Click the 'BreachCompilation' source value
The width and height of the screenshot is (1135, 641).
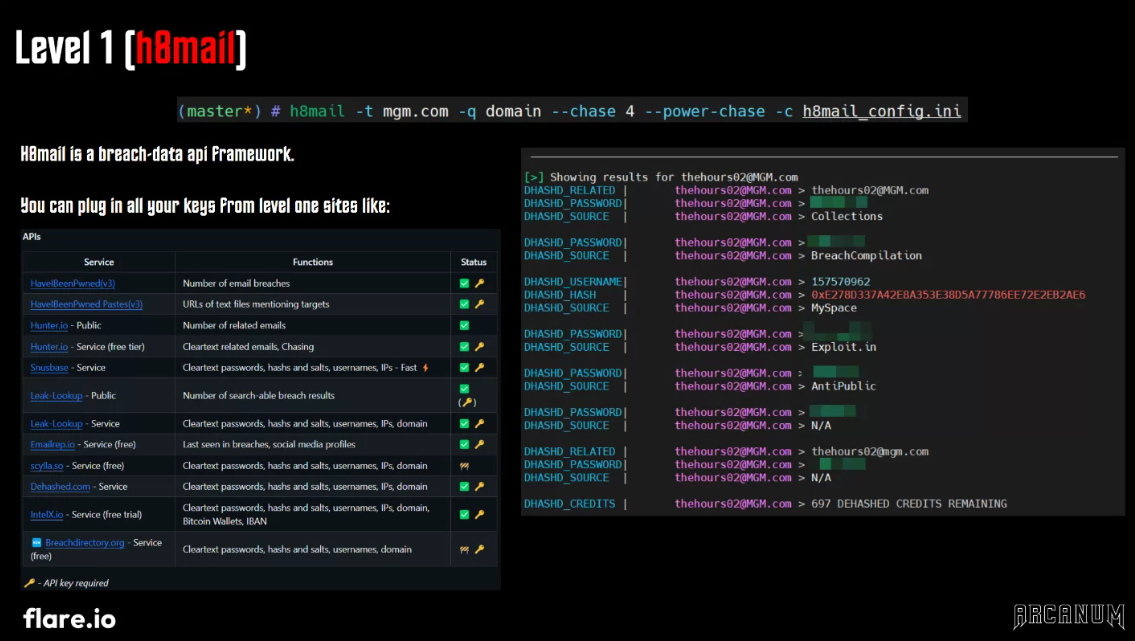(866, 255)
